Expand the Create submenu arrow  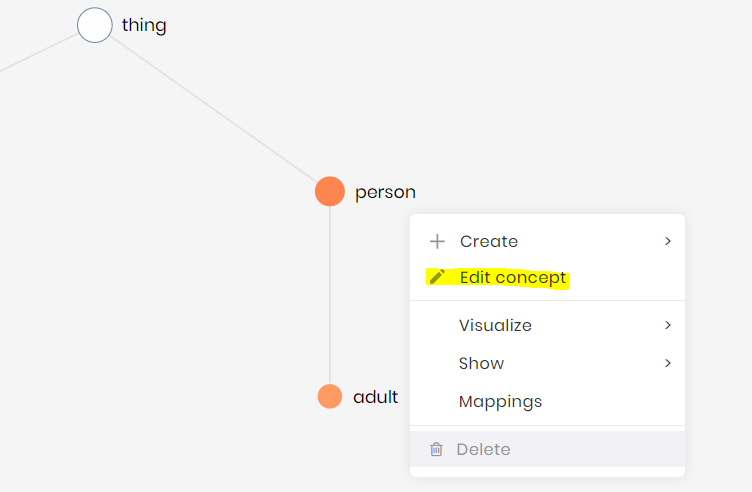668,241
